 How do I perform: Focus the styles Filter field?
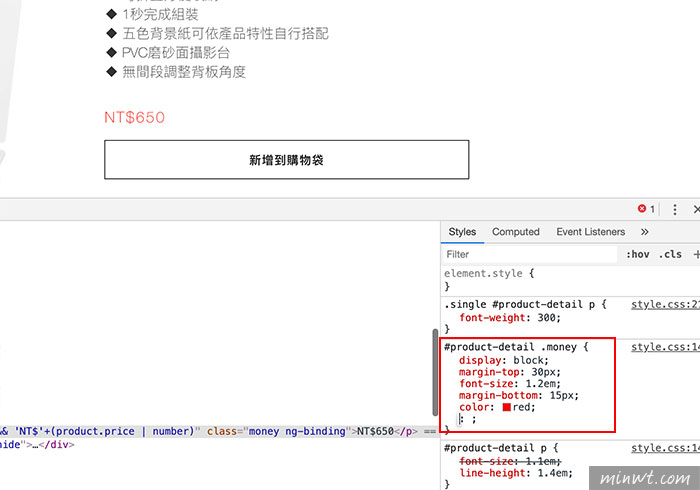[530, 254]
